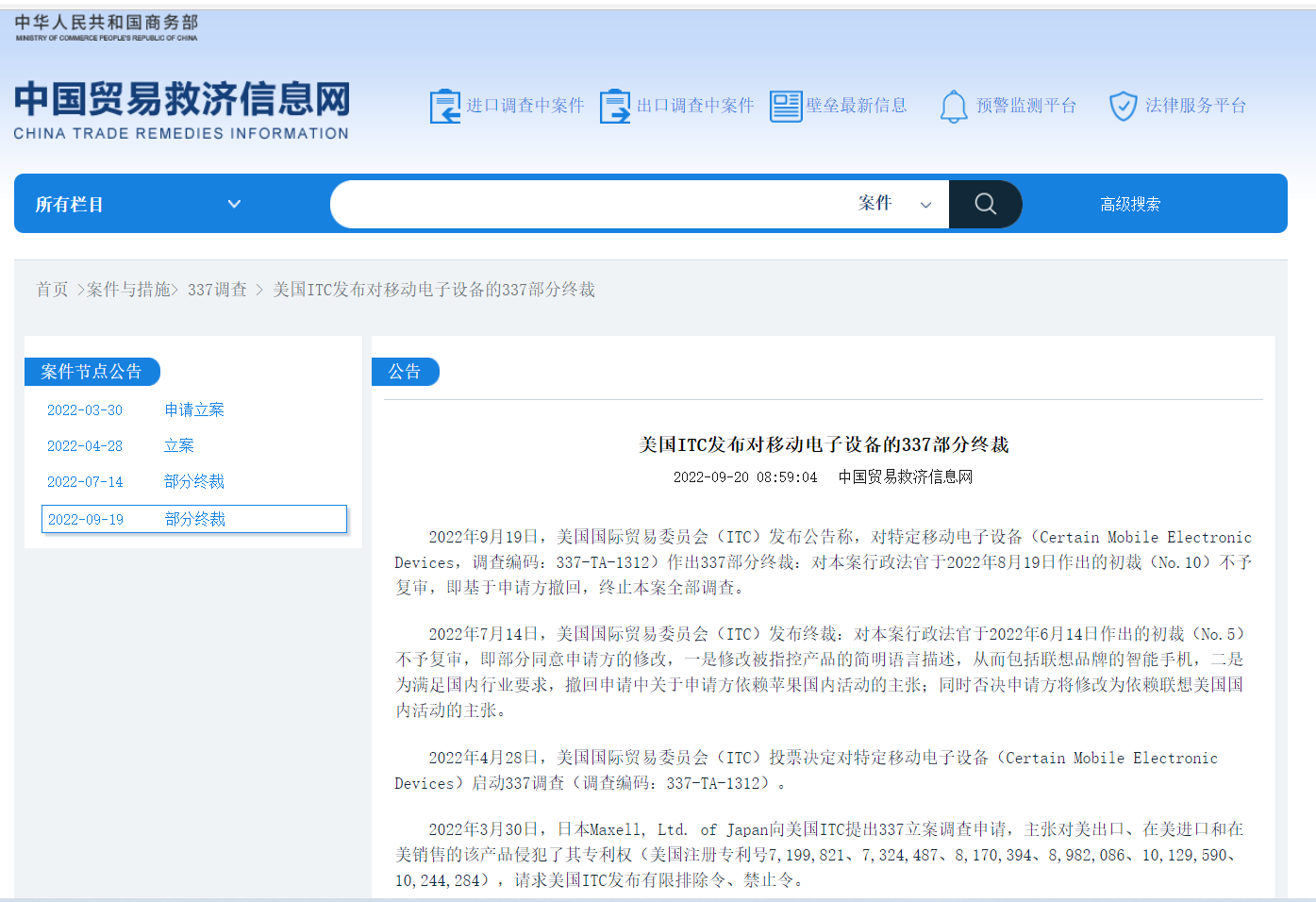The image size is (1316, 902).
Task: Open 部分终裁 node dated 2022-09-19
Action: pos(195,519)
